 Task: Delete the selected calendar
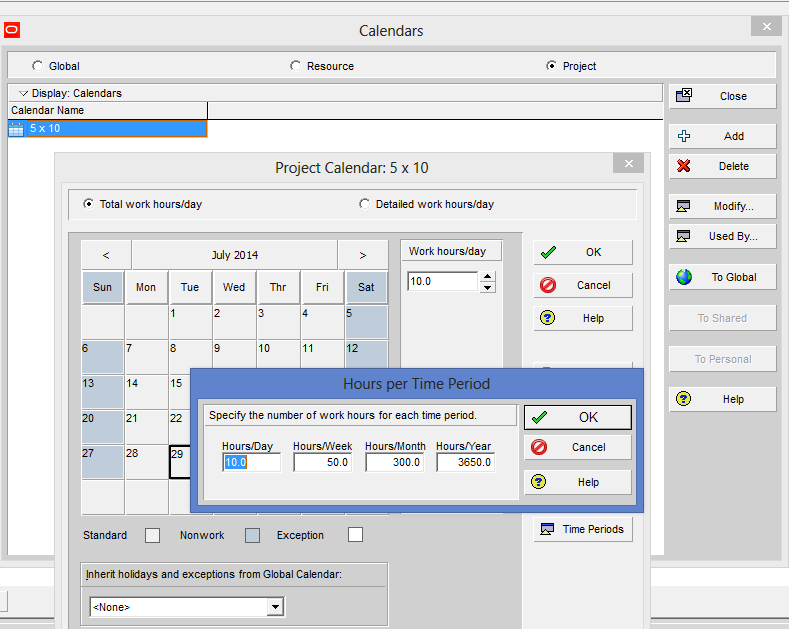point(722,166)
